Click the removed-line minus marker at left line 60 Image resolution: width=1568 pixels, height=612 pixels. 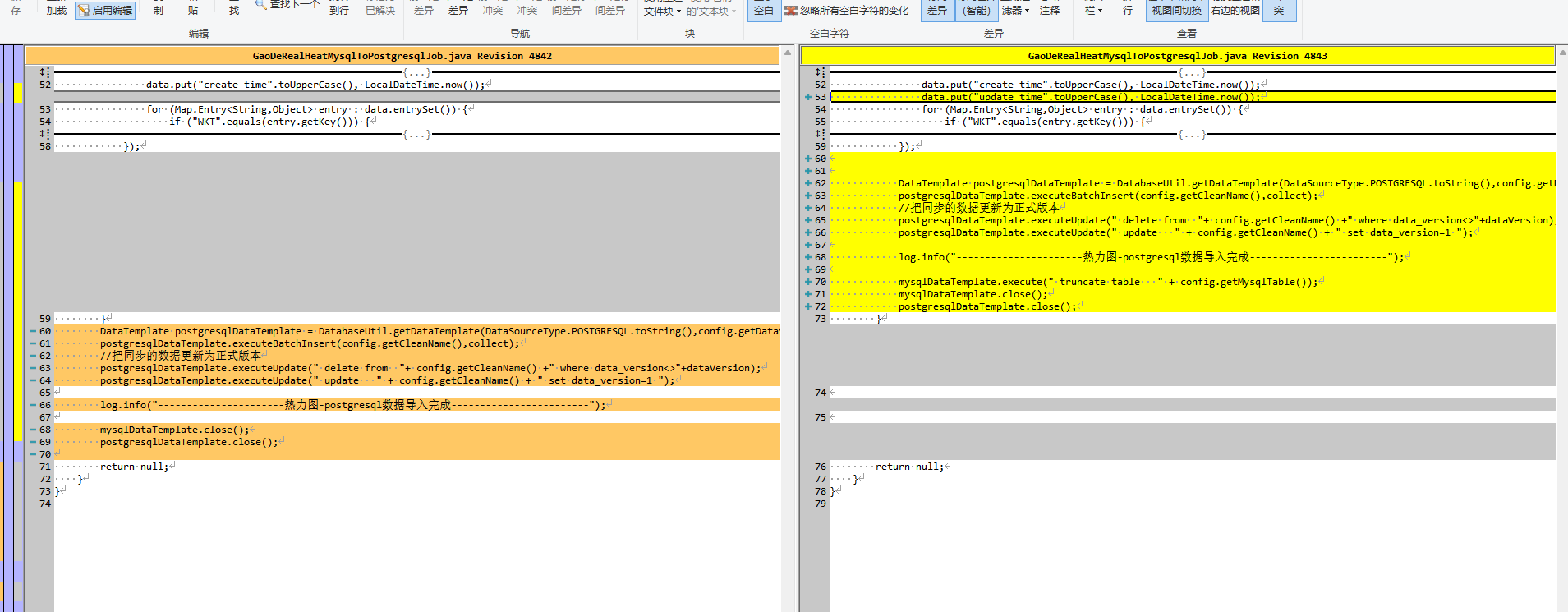tap(33, 331)
